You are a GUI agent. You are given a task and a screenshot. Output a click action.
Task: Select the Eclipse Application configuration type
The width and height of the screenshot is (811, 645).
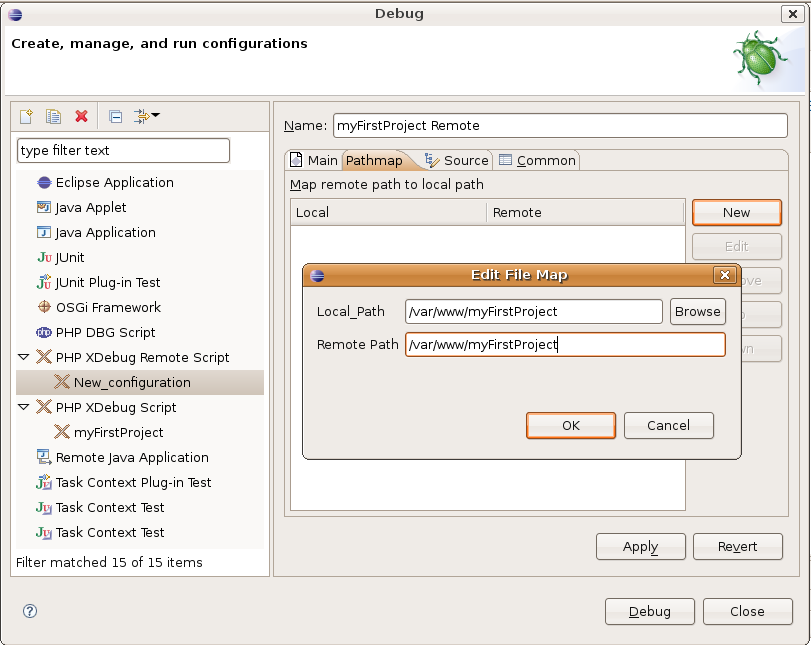coord(114,183)
